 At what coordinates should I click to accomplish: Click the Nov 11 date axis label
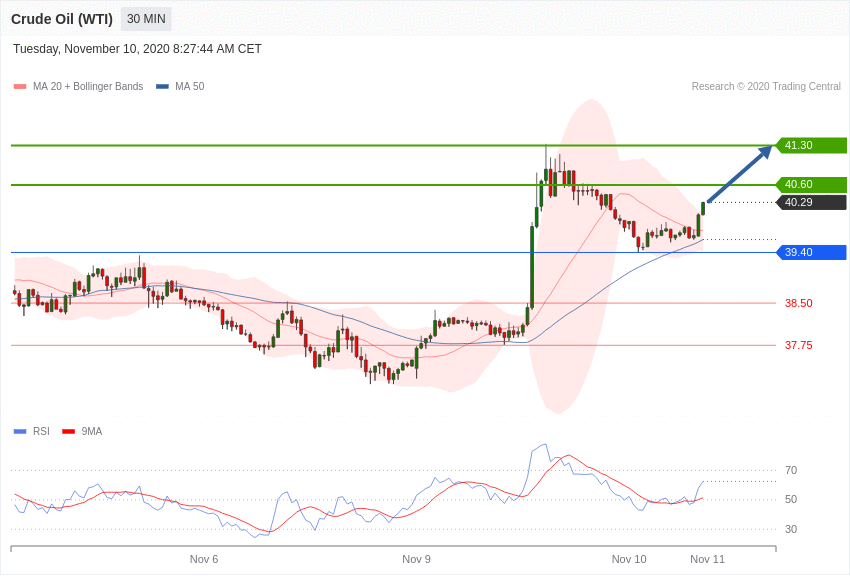tap(707, 559)
